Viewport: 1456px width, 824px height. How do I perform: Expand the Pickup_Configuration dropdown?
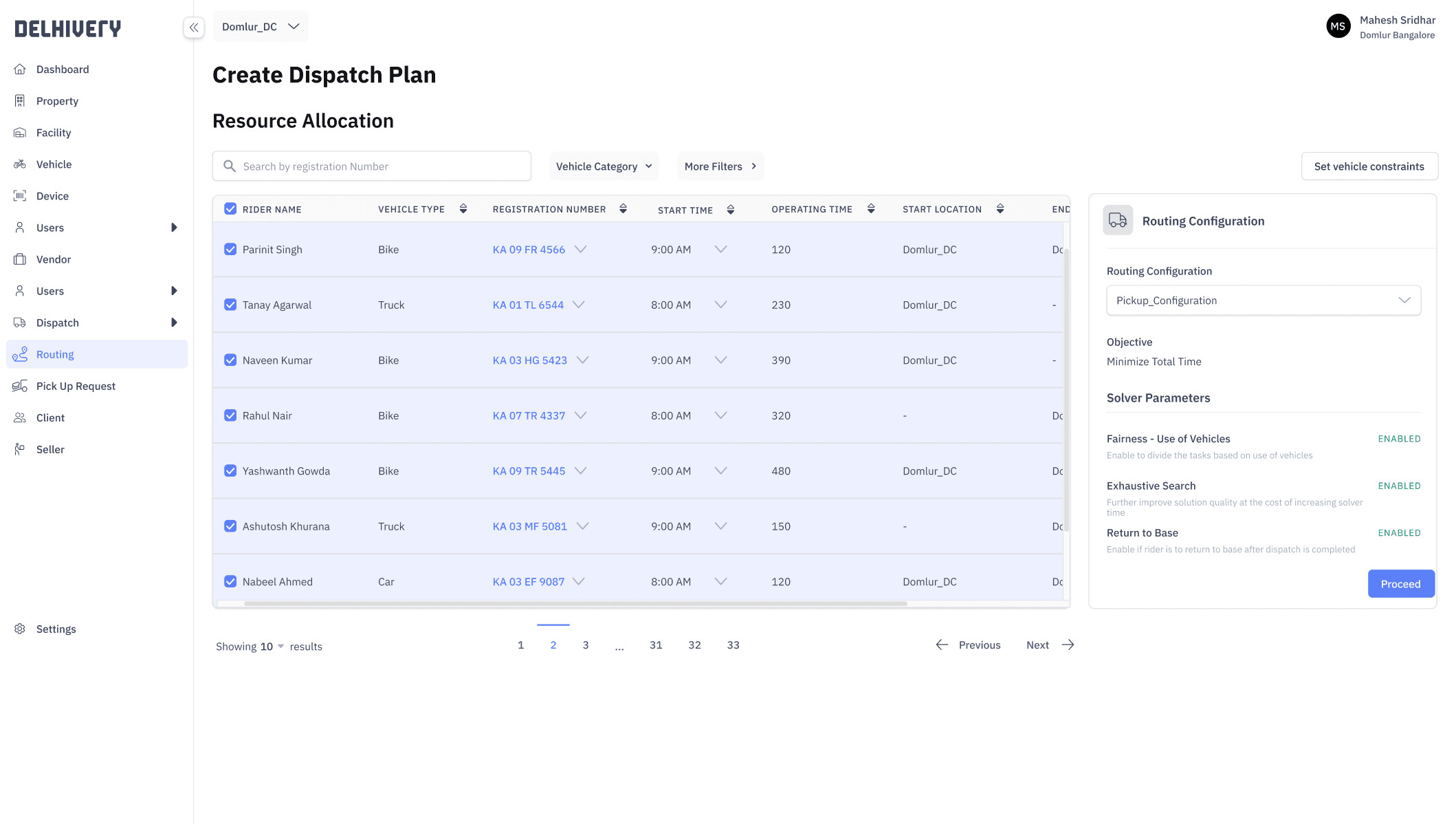coord(1263,301)
